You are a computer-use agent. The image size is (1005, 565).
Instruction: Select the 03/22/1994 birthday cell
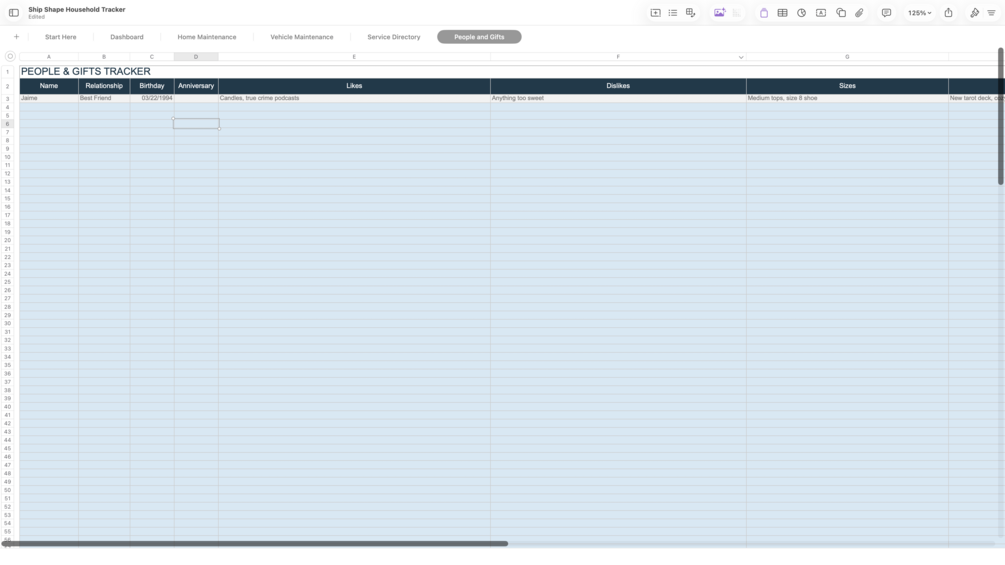click(152, 99)
